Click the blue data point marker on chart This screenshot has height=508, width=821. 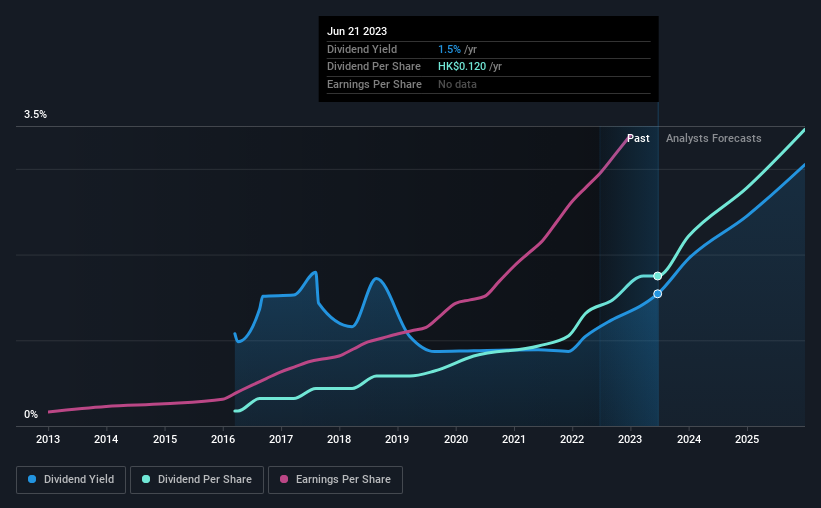pos(658,294)
